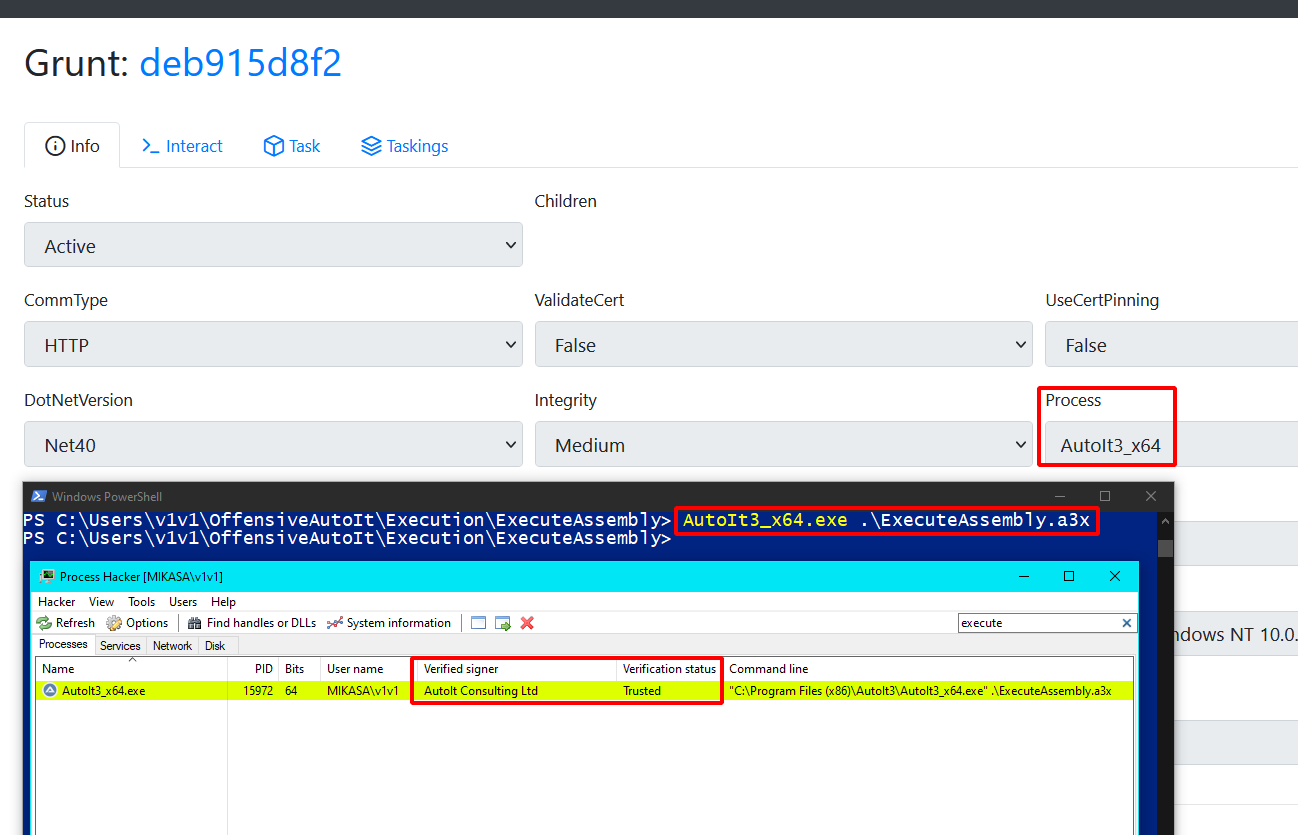The width and height of the screenshot is (1298, 835).
Task: Open the View menu in Process Hacker
Action: click(x=102, y=602)
